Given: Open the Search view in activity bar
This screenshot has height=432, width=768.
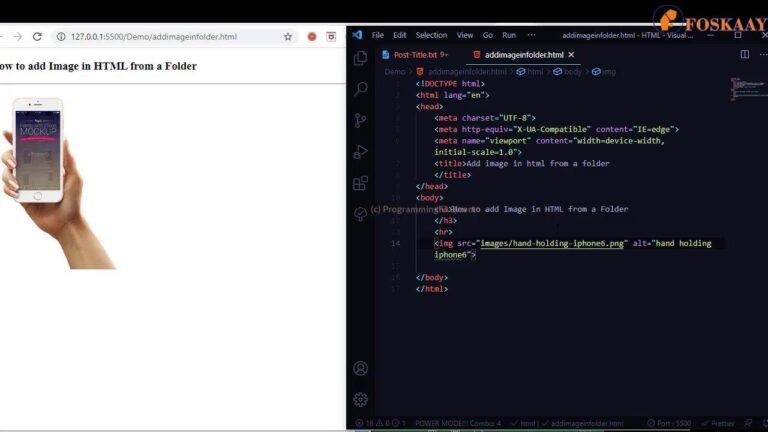Looking at the screenshot, I should 360,89.
